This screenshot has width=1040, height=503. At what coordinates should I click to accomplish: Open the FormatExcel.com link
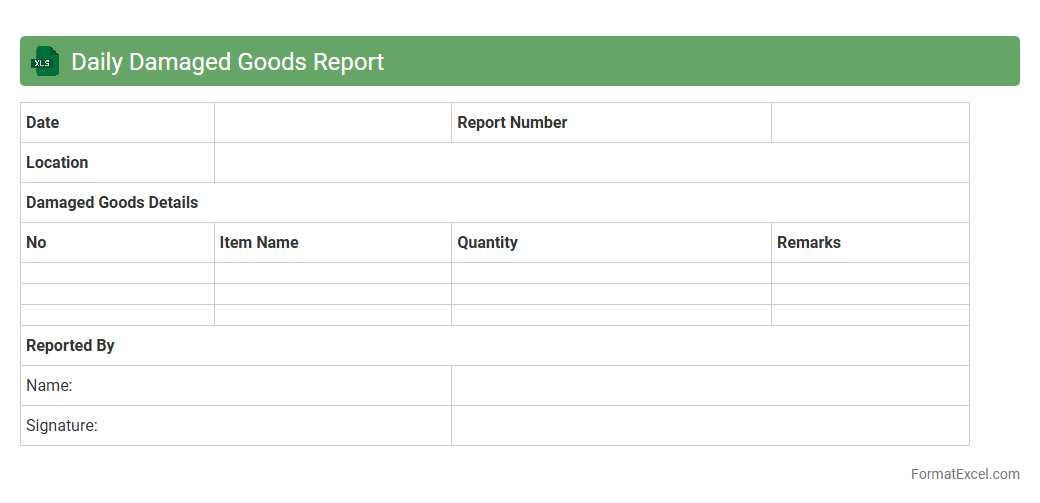[964, 474]
